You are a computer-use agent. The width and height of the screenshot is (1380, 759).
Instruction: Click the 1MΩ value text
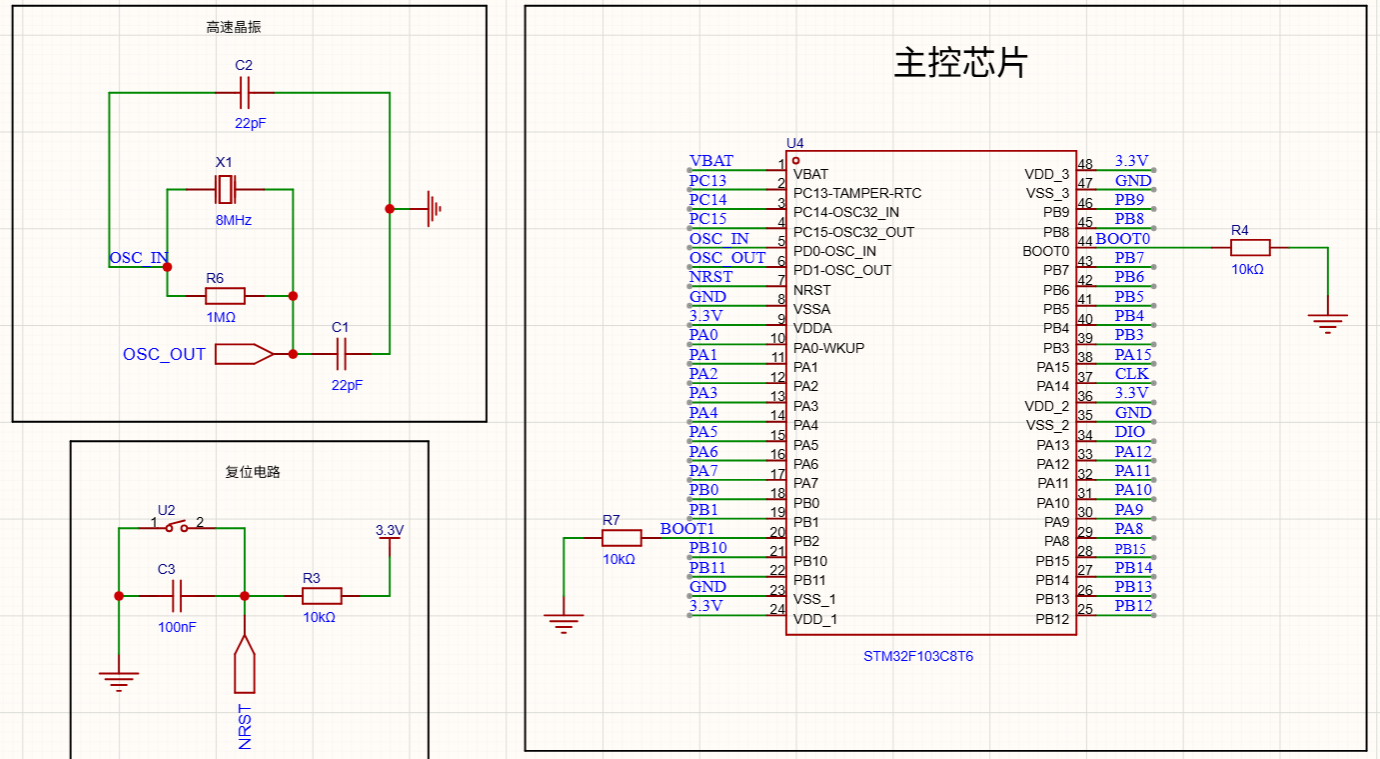(x=220, y=317)
